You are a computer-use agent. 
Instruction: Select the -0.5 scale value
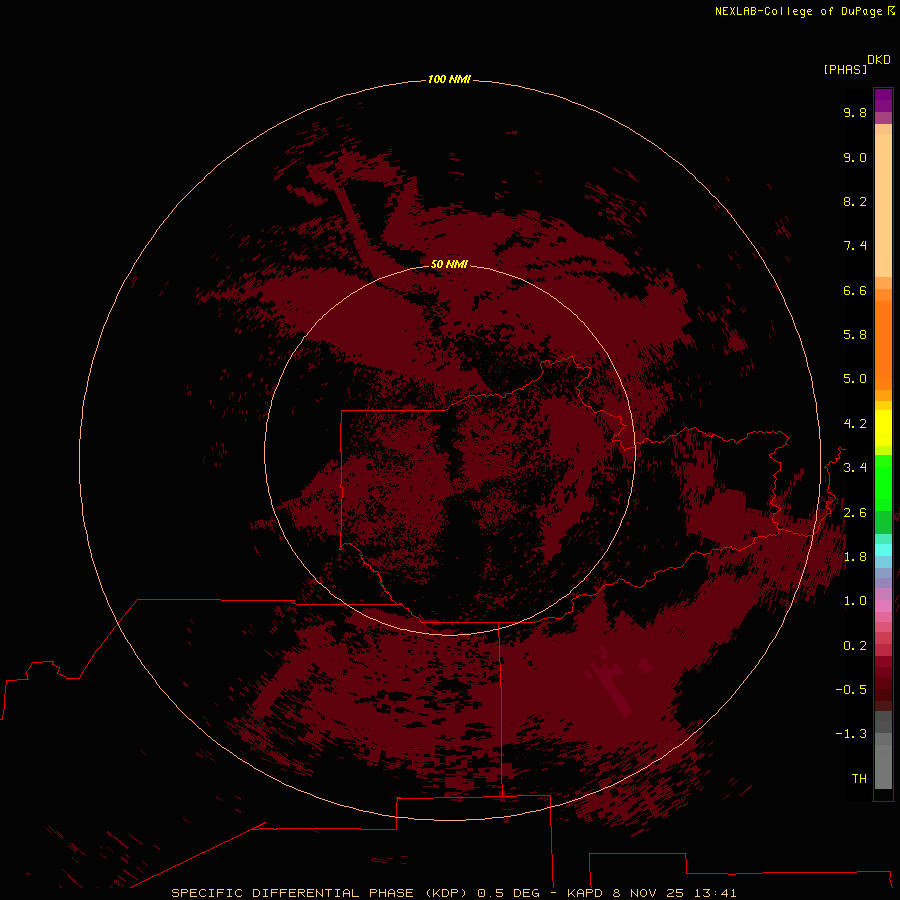point(851,690)
